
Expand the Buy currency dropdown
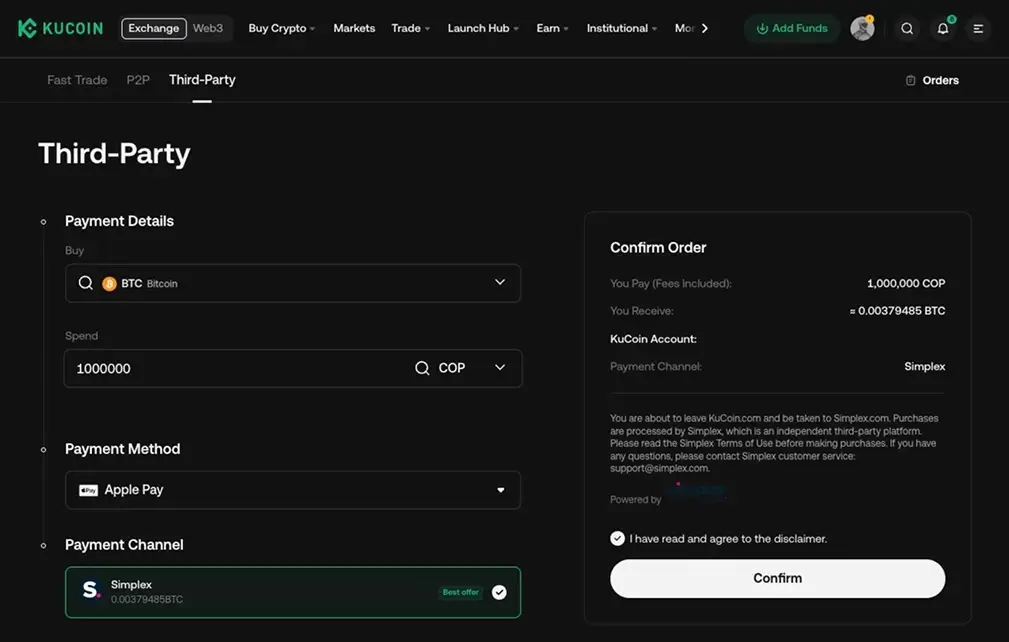pos(499,283)
